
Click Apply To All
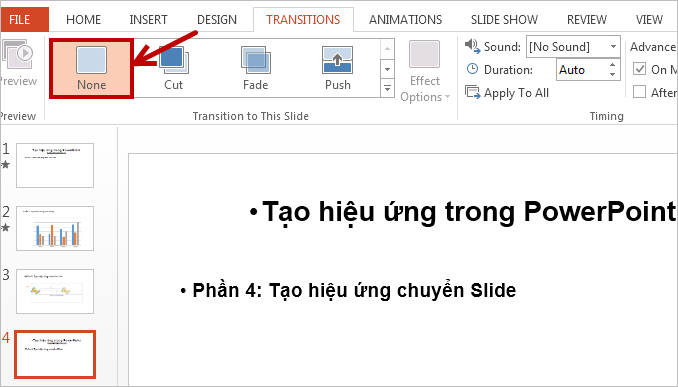[x=507, y=93]
